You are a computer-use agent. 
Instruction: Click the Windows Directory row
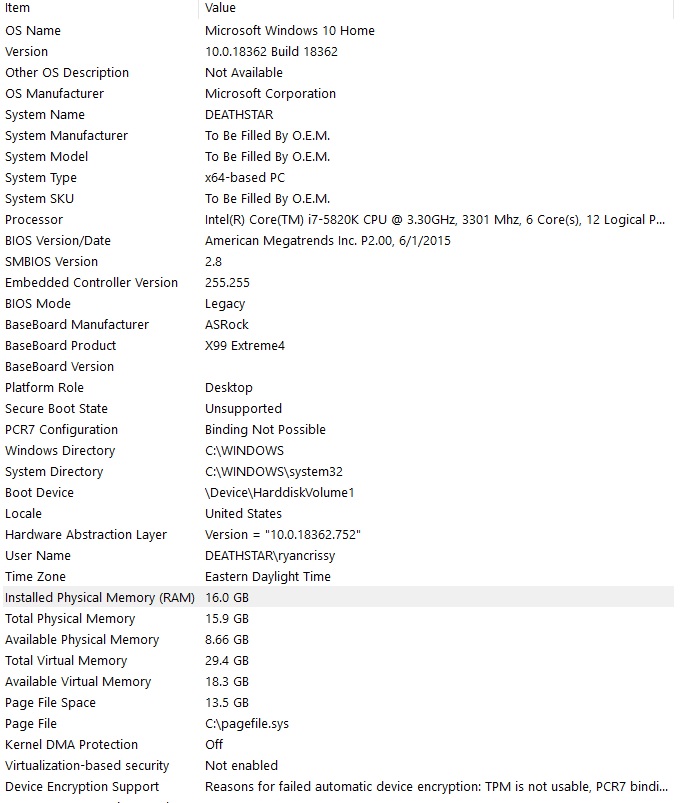338,451
